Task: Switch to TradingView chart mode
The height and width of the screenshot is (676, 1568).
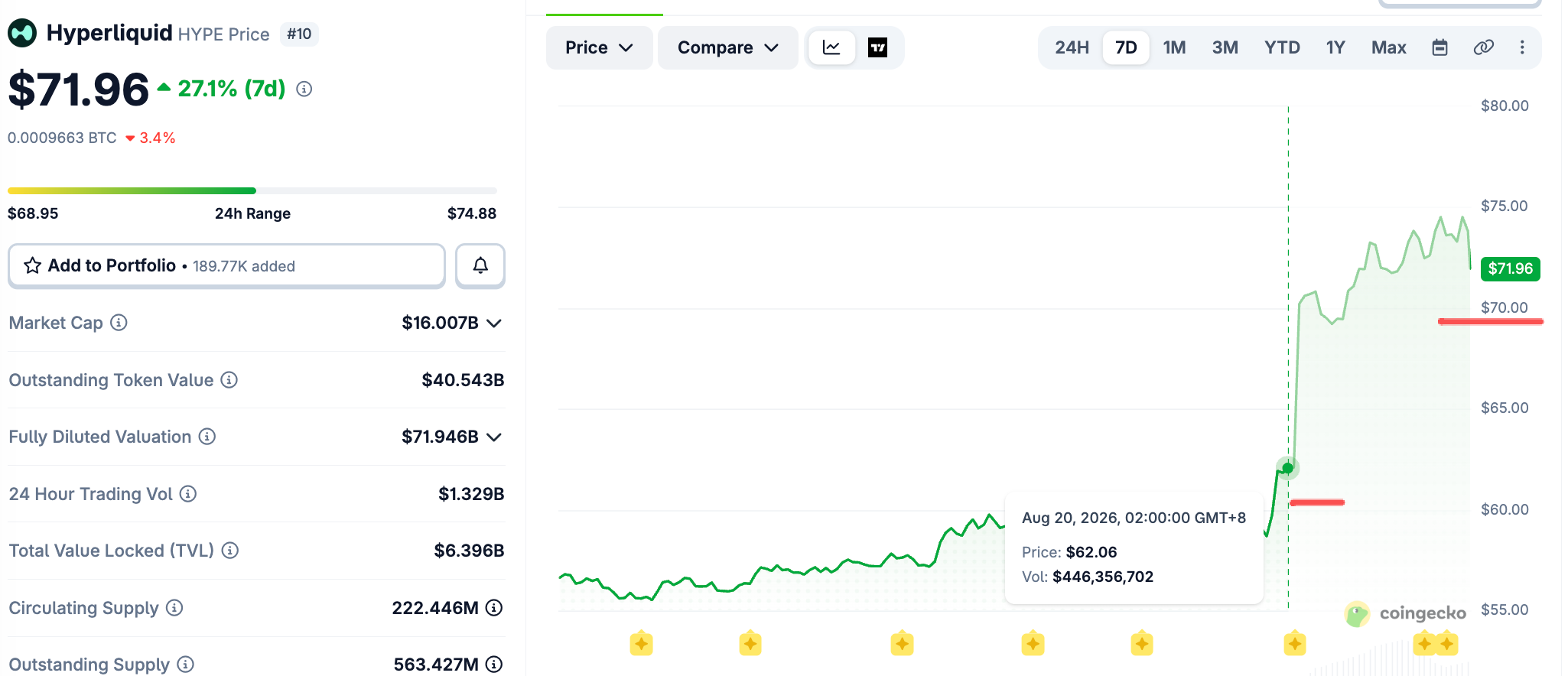Action: tap(878, 47)
